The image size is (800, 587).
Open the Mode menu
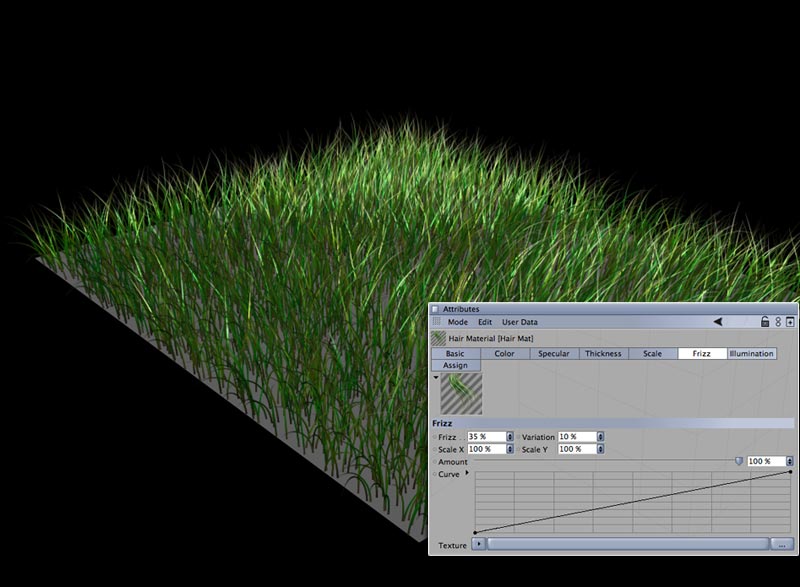pos(457,322)
